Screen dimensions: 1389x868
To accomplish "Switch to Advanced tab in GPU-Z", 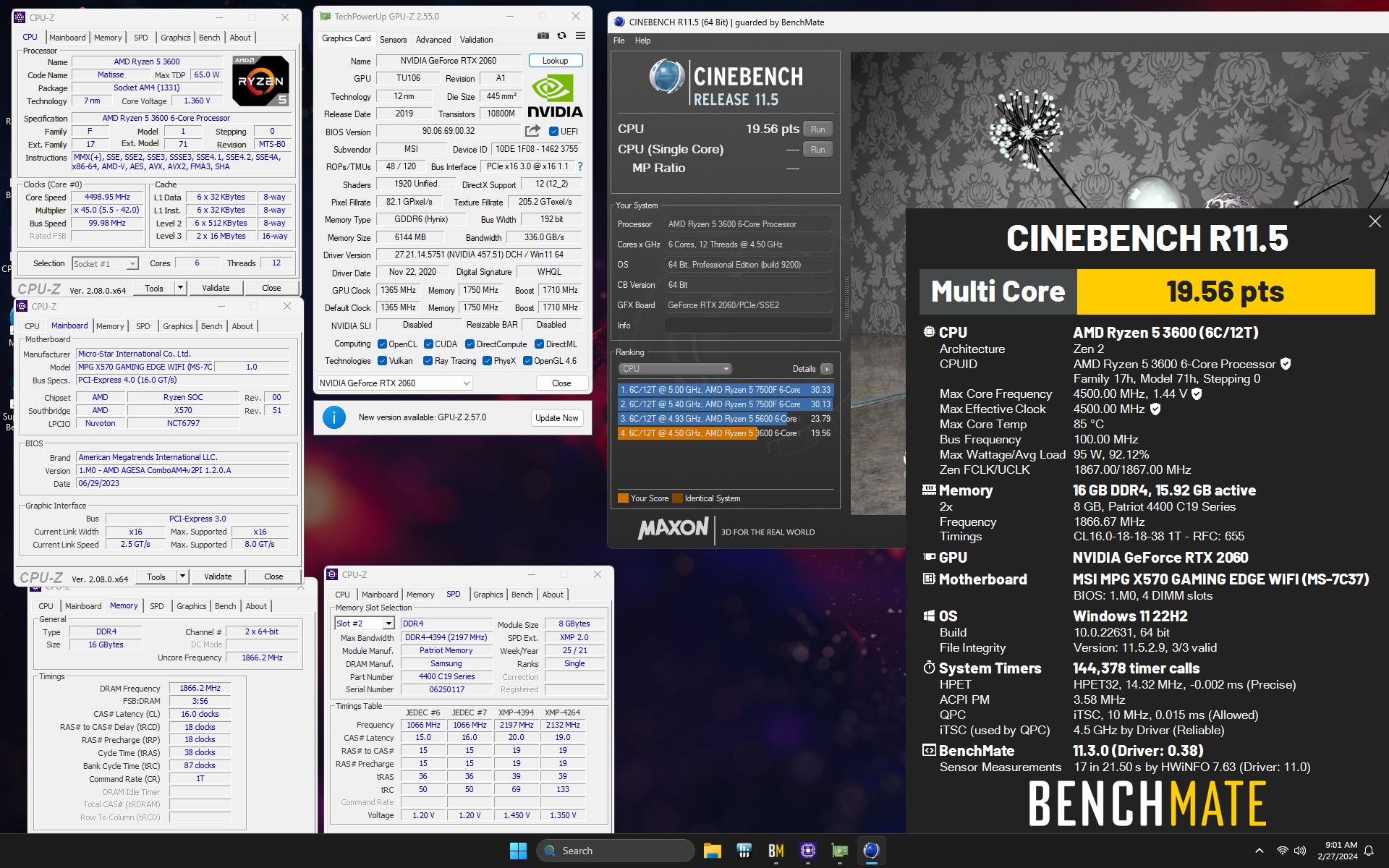I will 433,40.
